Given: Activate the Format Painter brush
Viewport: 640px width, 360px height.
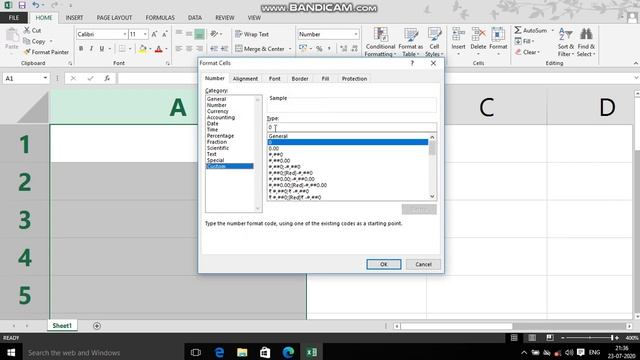Looking at the screenshot, I should (27, 52).
